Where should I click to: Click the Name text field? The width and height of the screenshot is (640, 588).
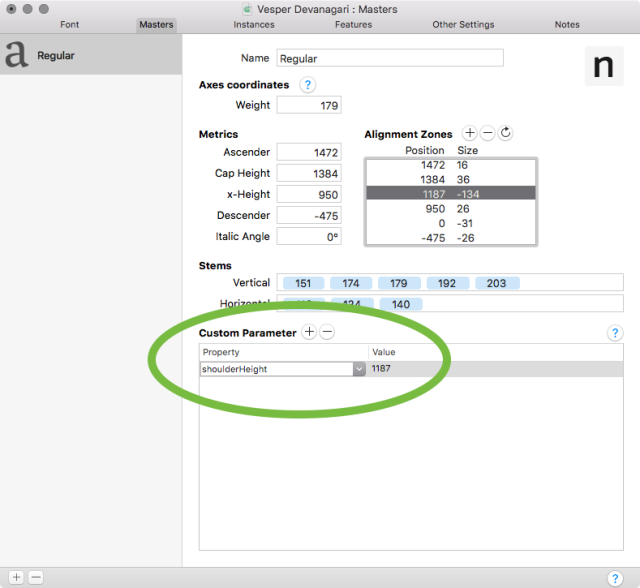[389, 59]
